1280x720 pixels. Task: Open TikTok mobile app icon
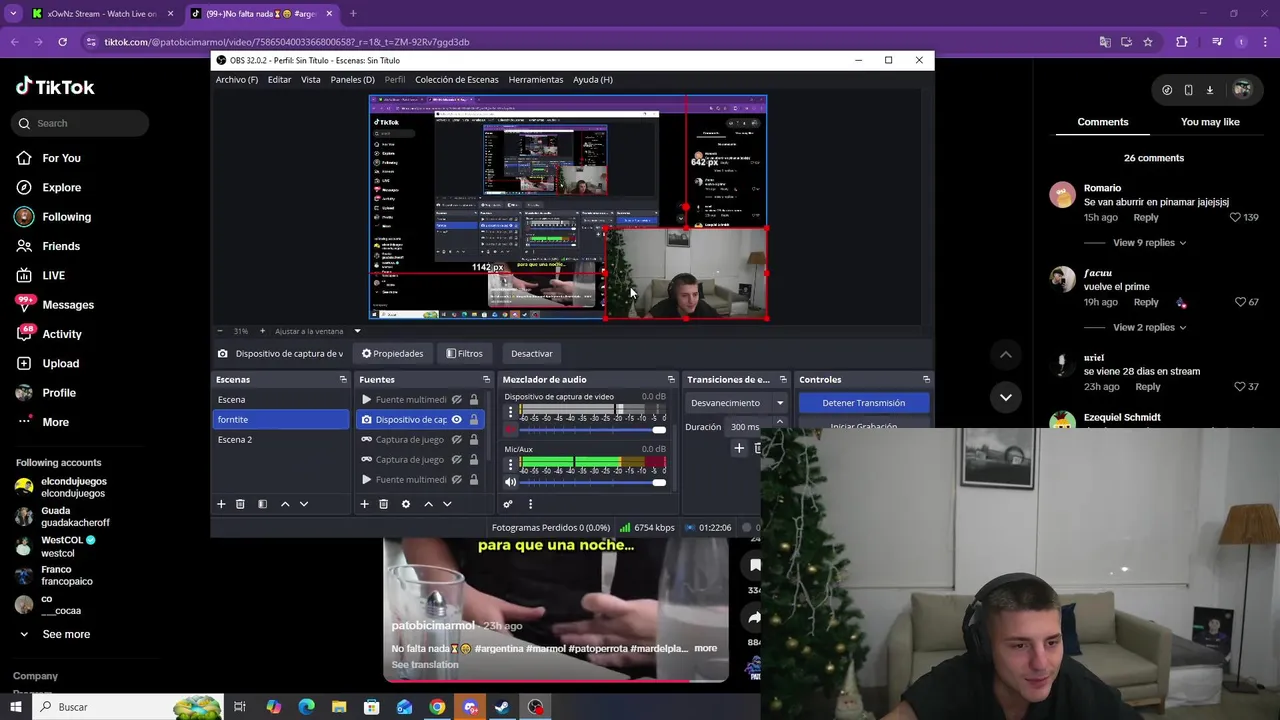1188,90
